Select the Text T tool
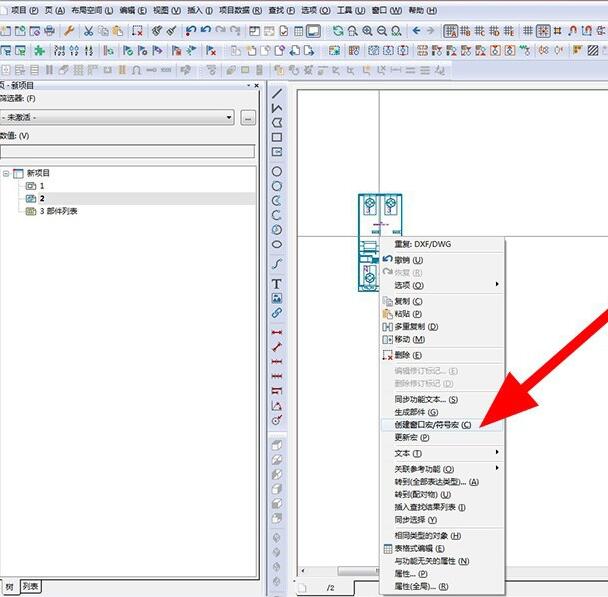Screen dimensions: 608x597 [276, 284]
